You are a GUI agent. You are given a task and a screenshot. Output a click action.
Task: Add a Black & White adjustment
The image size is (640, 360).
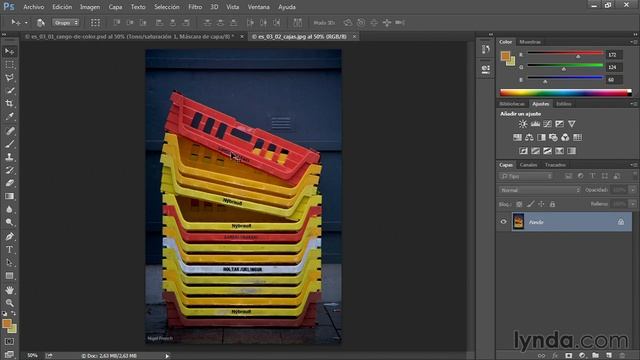point(541,138)
